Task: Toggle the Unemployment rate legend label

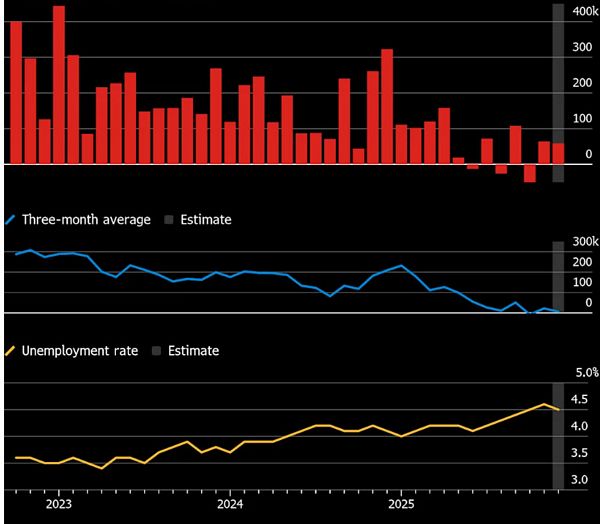Action: click(x=80, y=351)
